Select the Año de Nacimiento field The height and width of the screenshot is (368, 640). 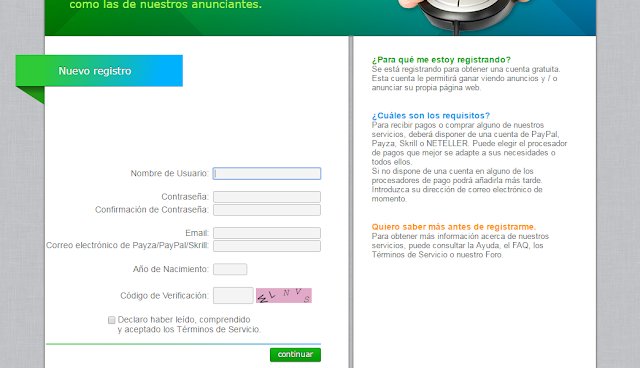(x=230, y=269)
